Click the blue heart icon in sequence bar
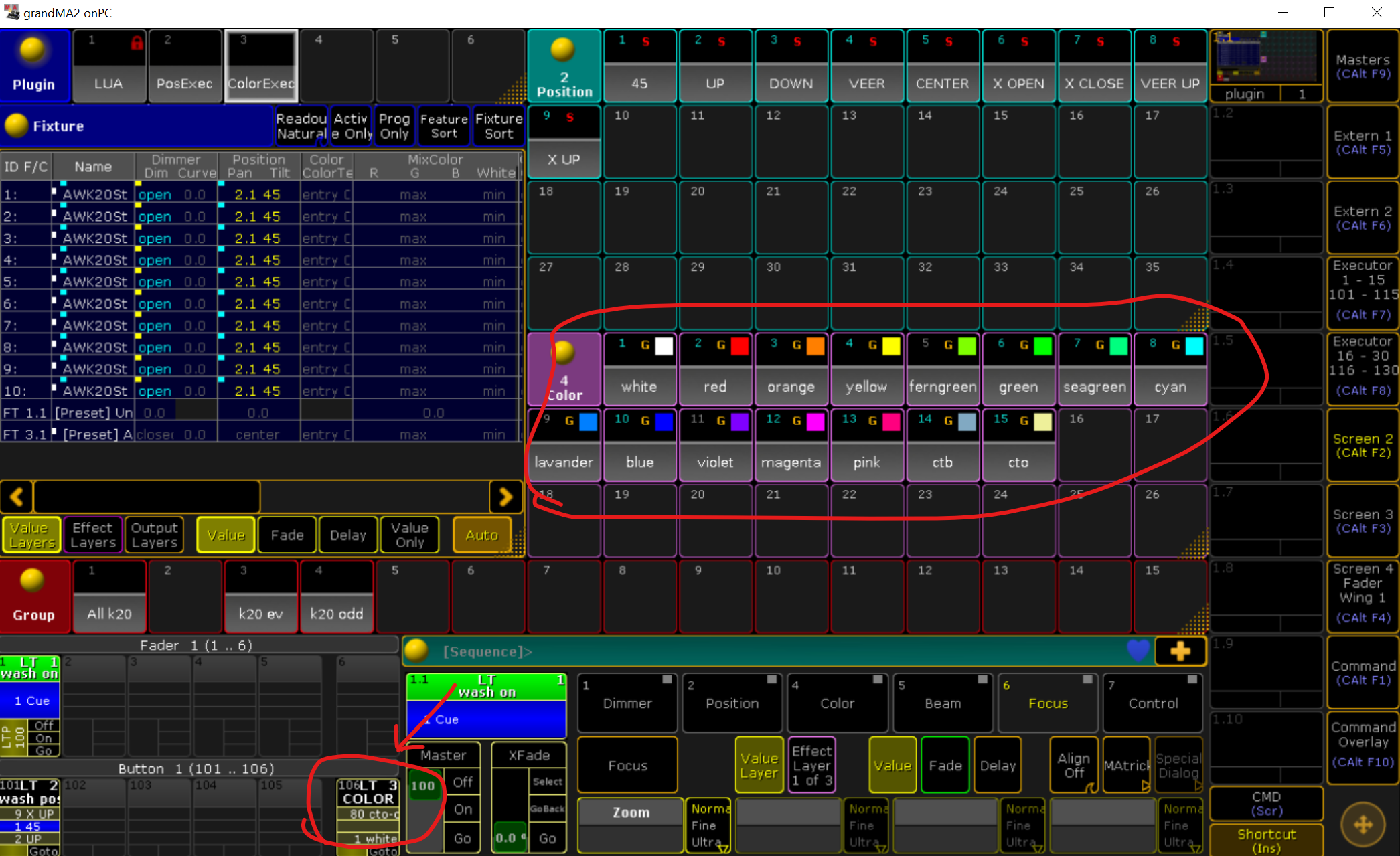 [x=1138, y=651]
